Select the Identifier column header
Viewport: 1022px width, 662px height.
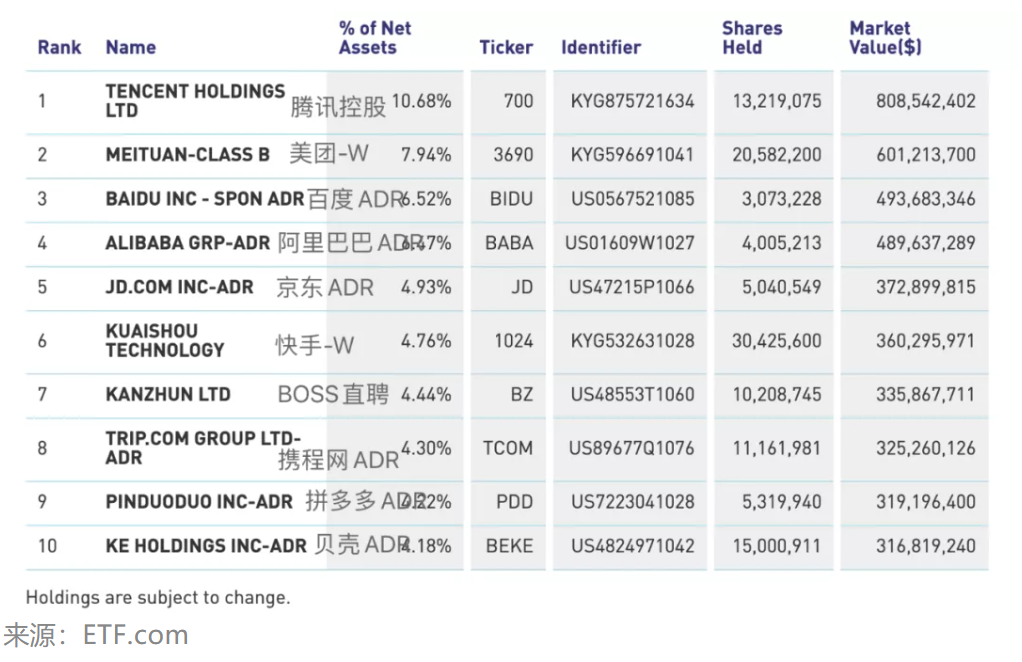tap(600, 47)
